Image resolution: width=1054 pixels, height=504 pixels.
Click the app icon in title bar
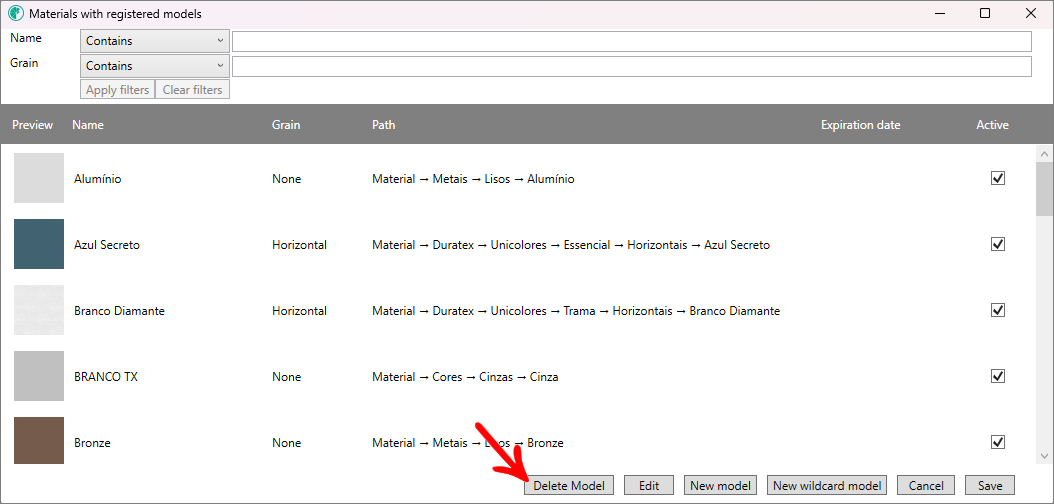[x=15, y=13]
